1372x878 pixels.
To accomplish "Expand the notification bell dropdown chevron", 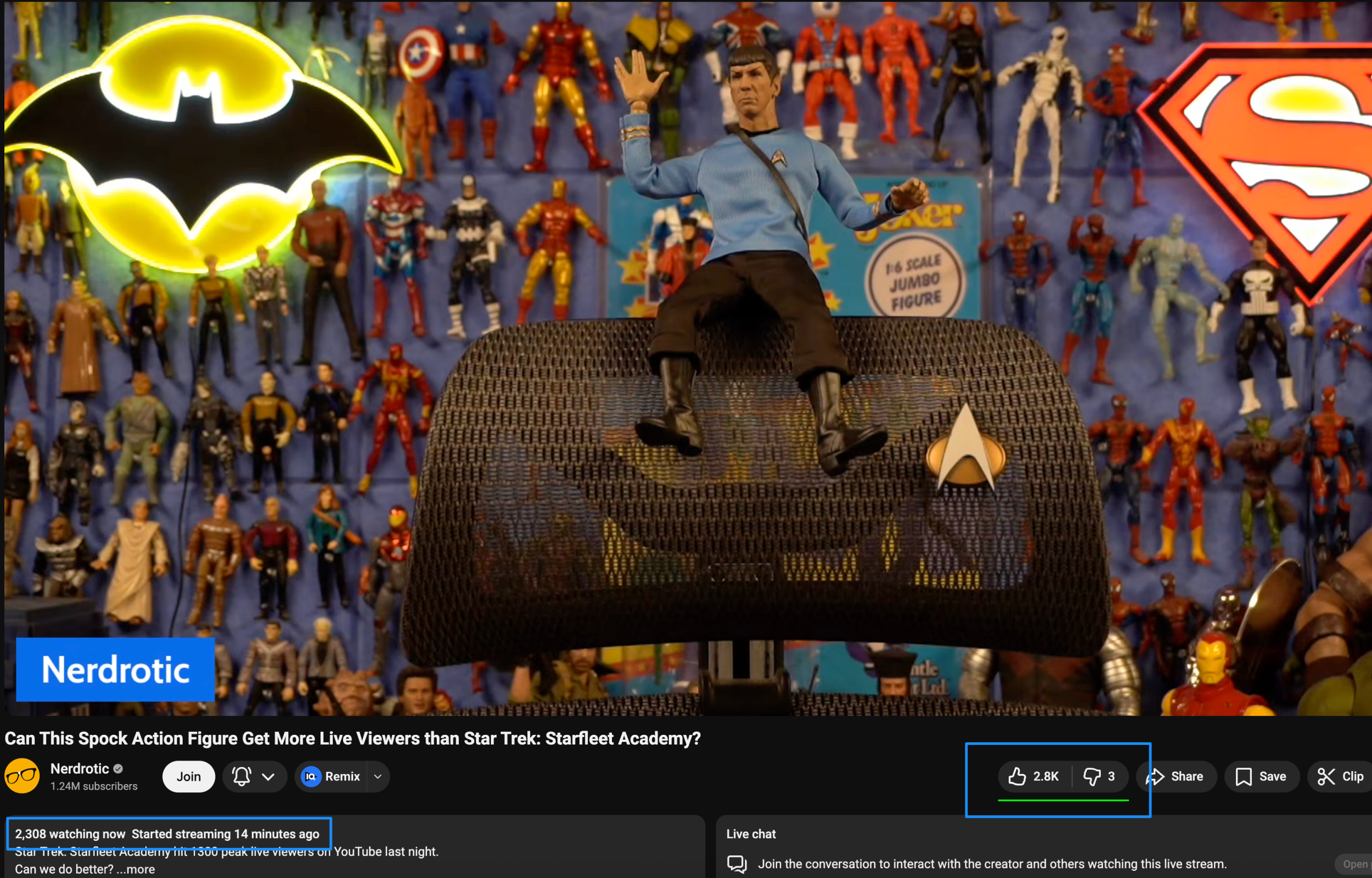I will pos(268,776).
